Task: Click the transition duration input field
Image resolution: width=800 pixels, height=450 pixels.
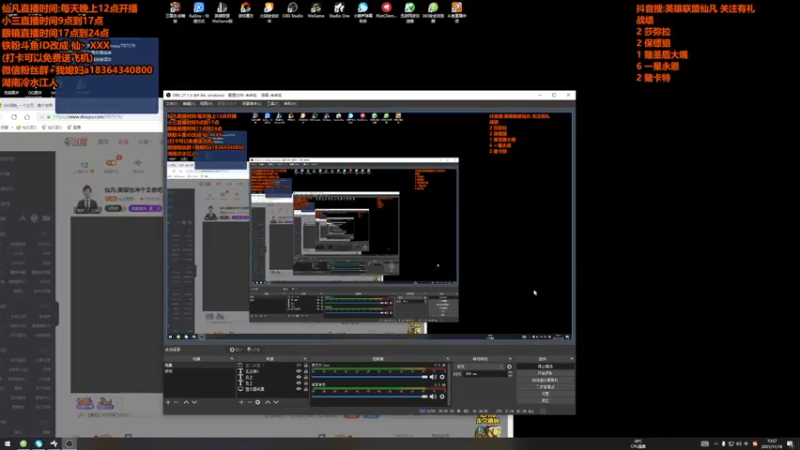Action: (x=485, y=374)
